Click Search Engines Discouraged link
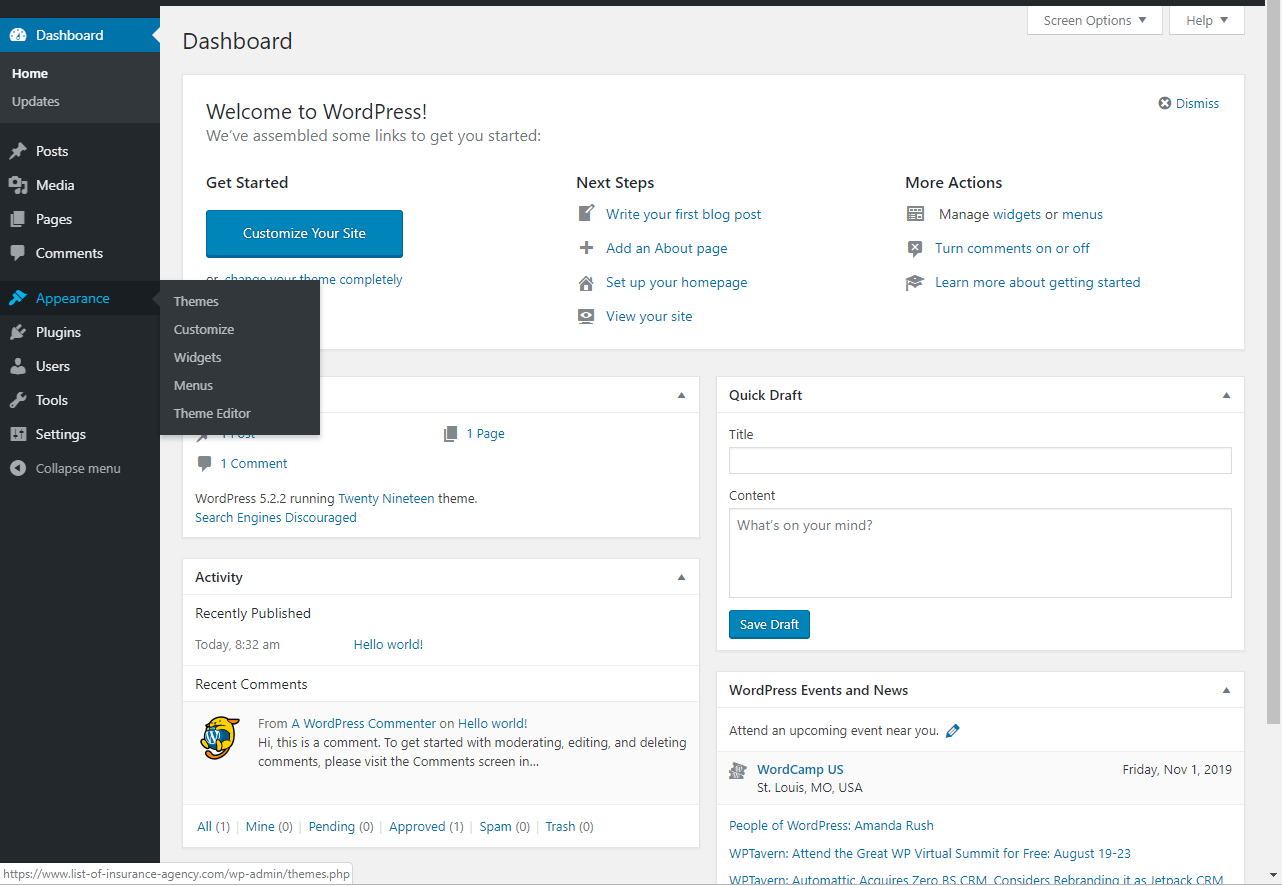 276,518
